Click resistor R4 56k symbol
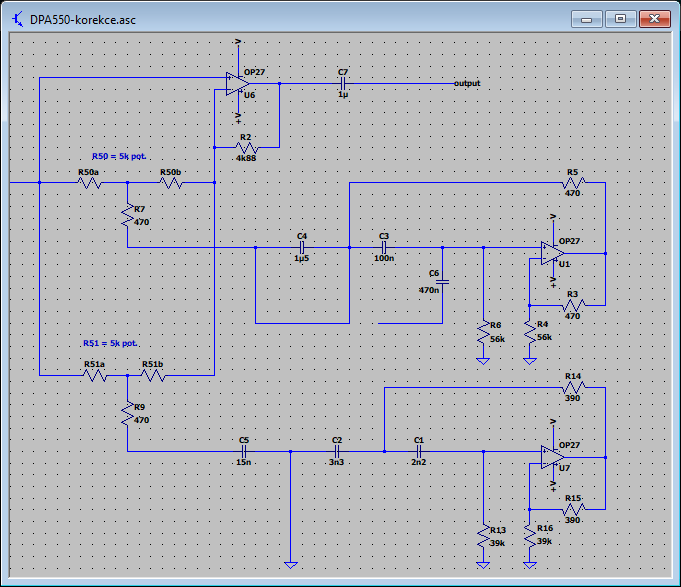Viewport: 681px width, 587px height. click(530, 331)
